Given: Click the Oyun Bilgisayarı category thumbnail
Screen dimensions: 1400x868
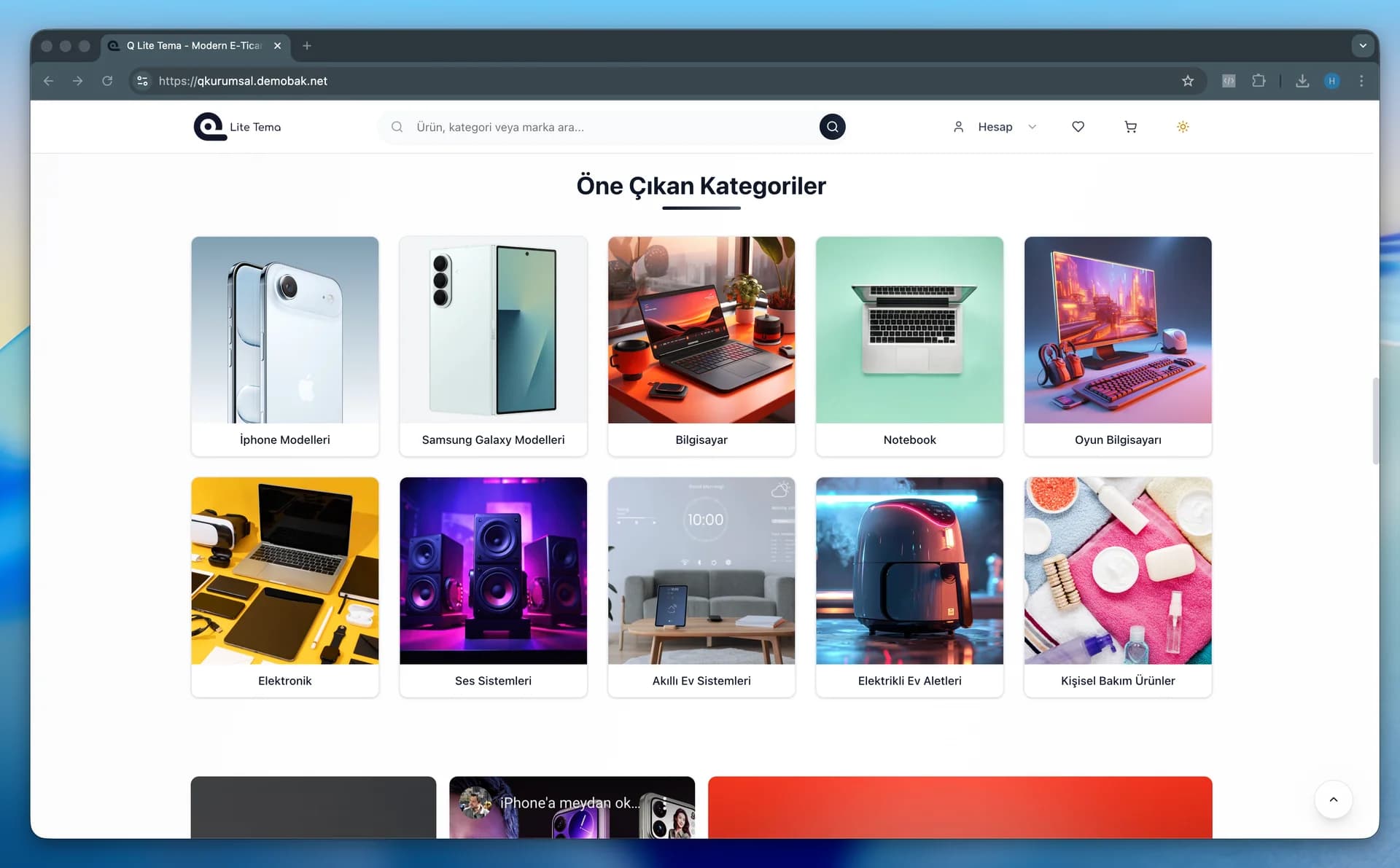Looking at the screenshot, I should click(x=1118, y=330).
